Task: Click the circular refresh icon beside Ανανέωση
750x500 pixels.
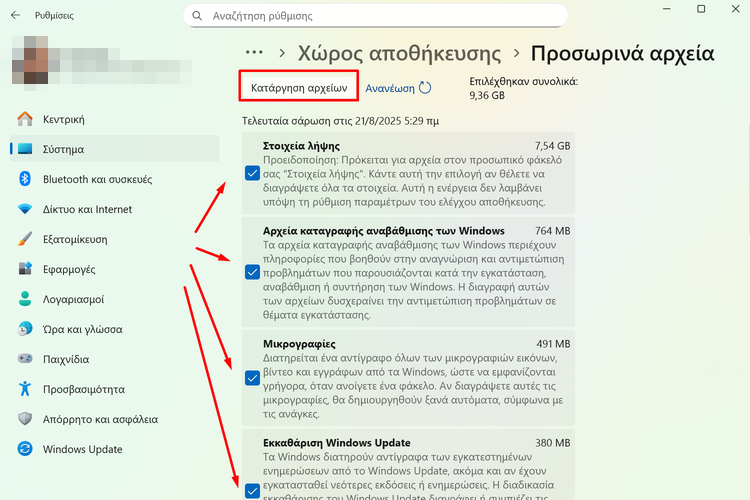Action: coord(425,88)
